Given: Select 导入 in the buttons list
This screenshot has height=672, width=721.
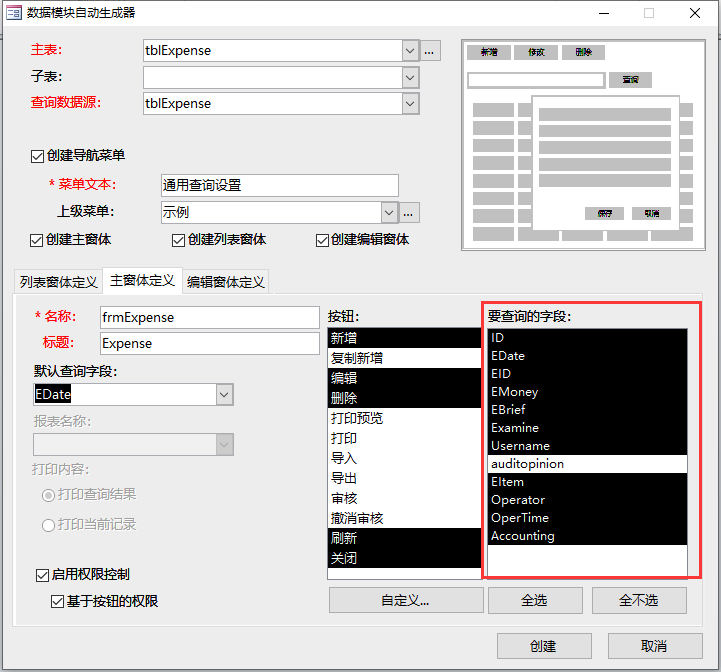Looking at the screenshot, I should pyautogui.click(x=404, y=458).
